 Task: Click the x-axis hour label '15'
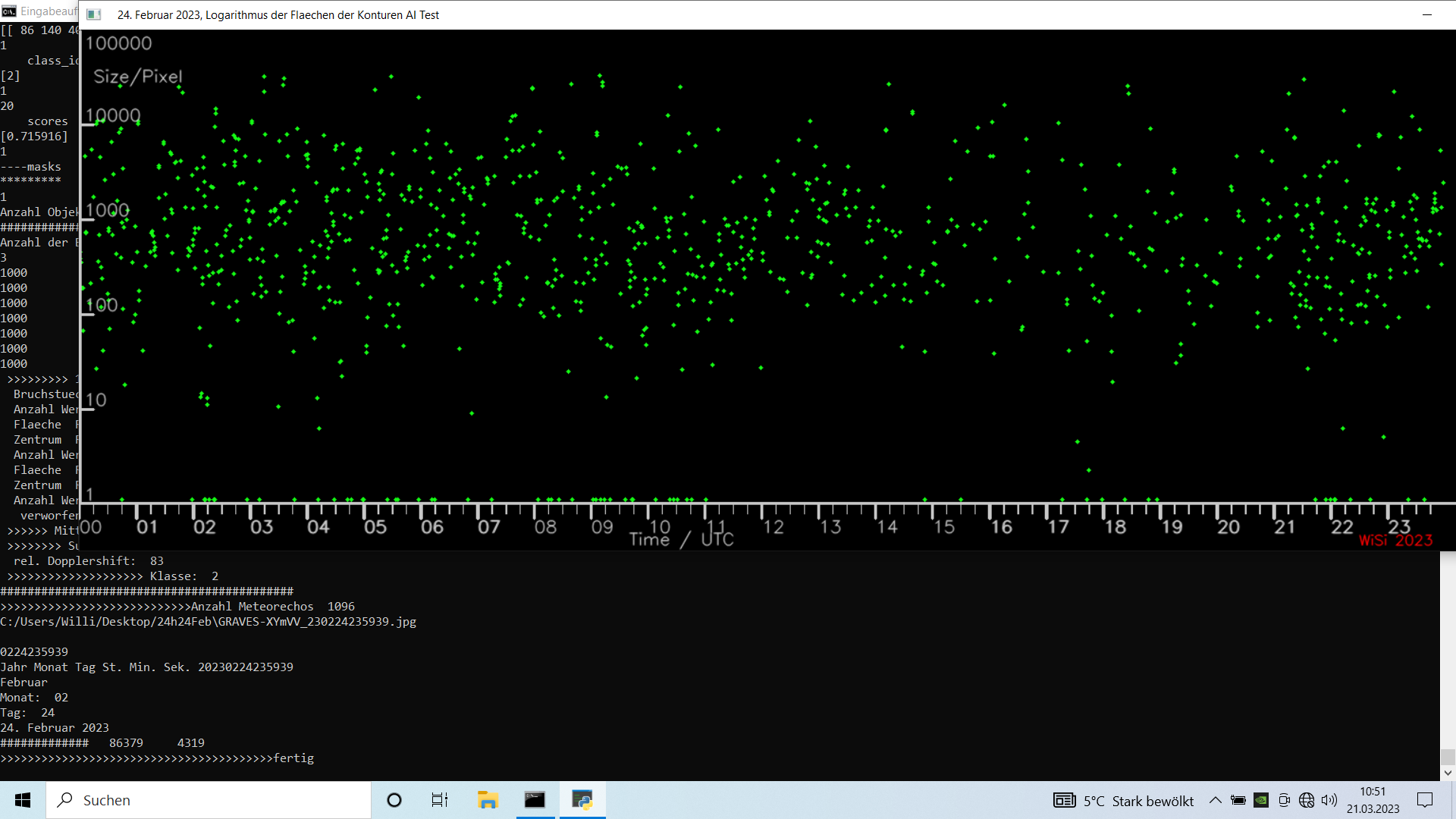click(943, 527)
